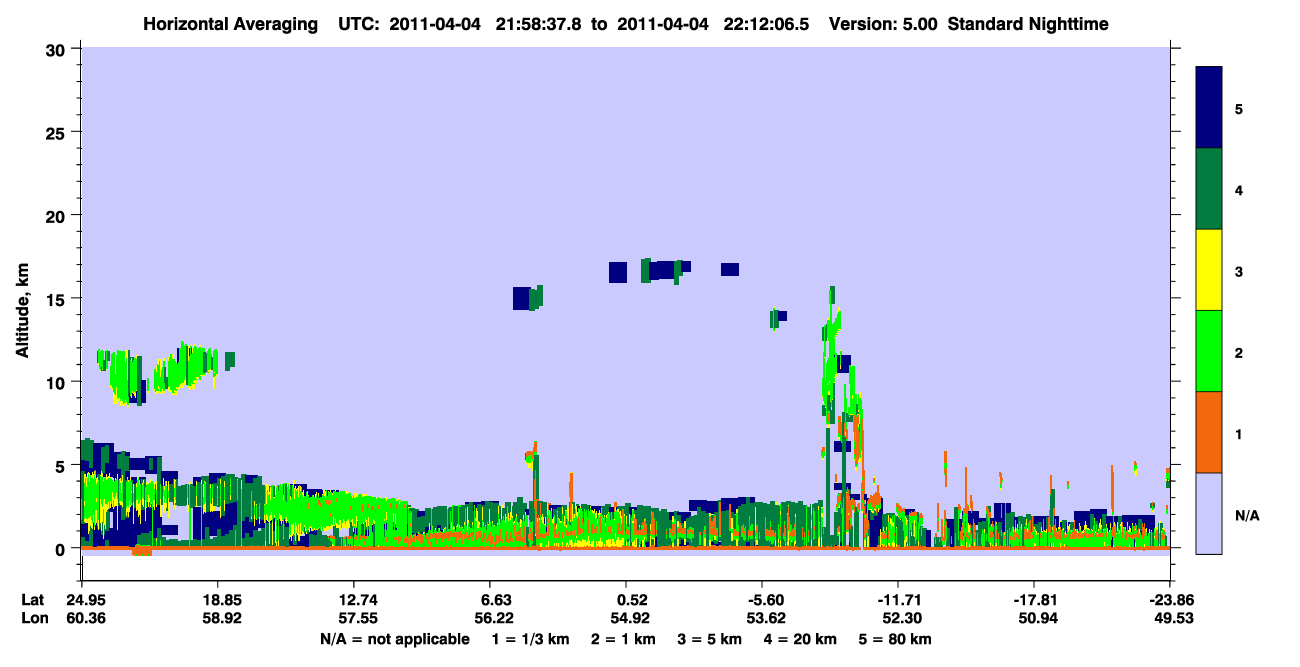
Task: Click the '3 = 5 km' legend text
Action: click(711, 639)
